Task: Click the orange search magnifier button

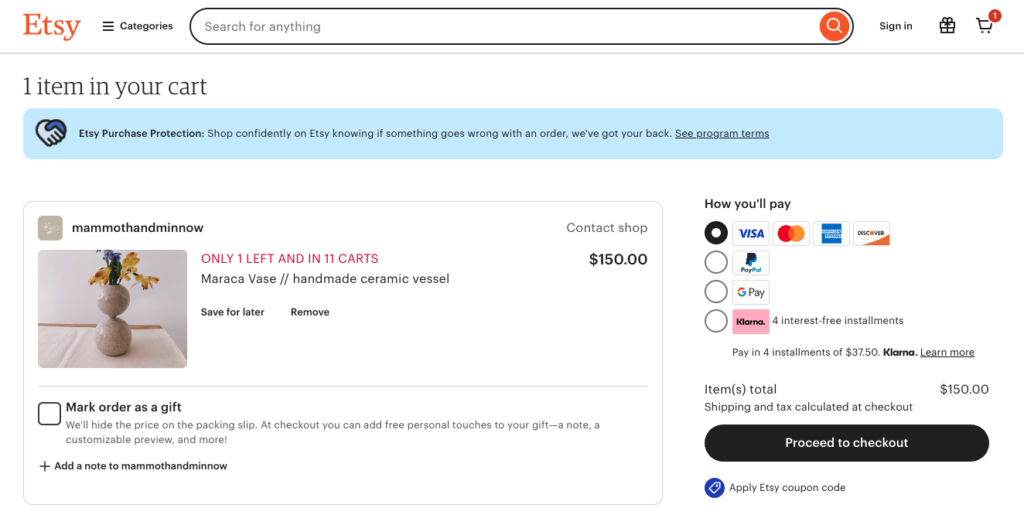Action: tap(833, 26)
